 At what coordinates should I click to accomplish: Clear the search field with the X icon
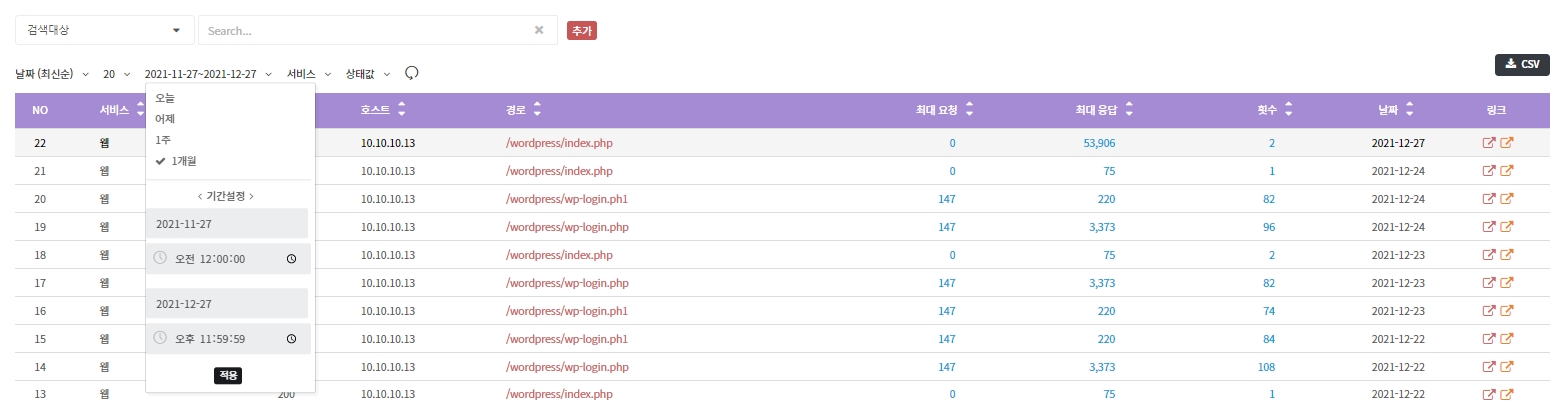[539, 30]
